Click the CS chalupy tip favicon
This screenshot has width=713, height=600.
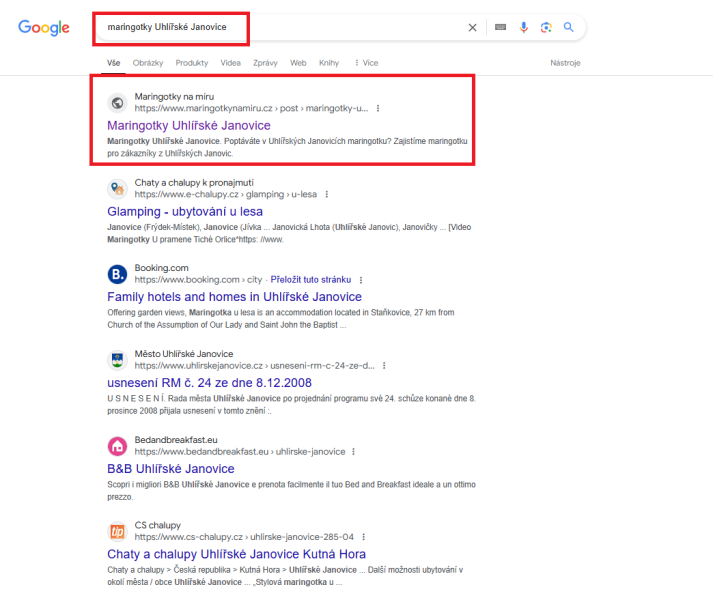click(118, 531)
